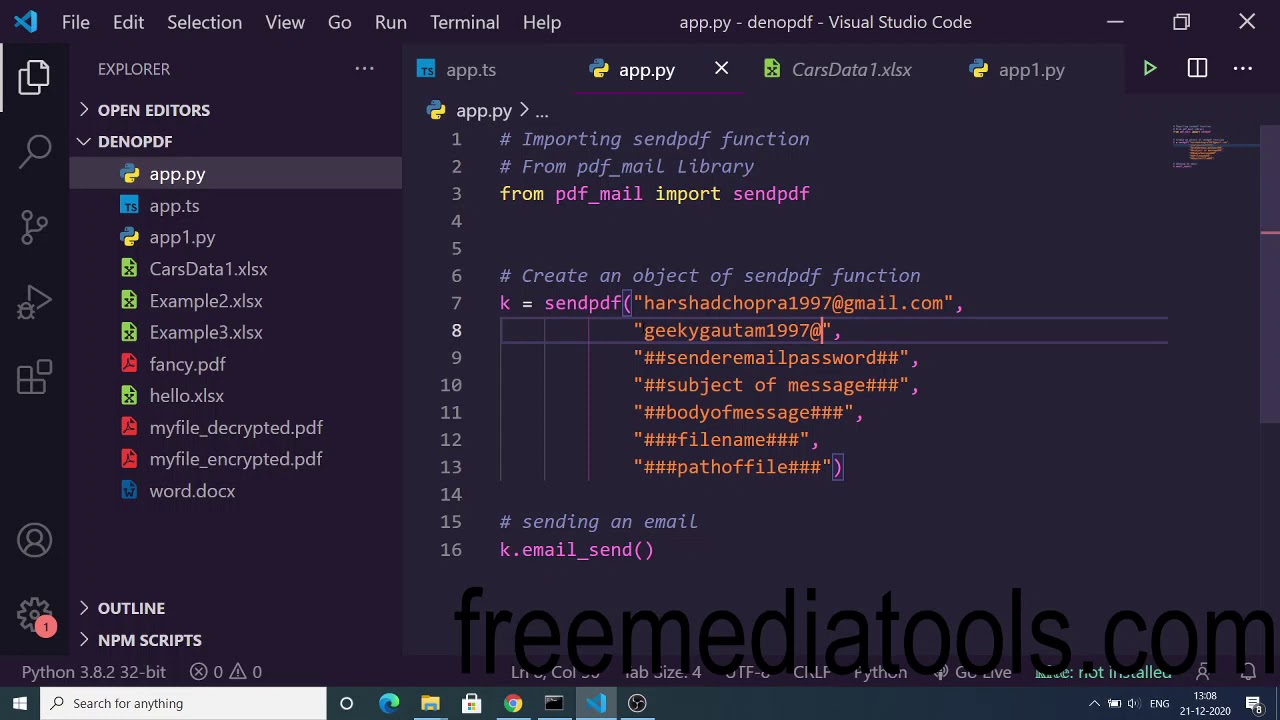Viewport: 1280px width, 720px height.
Task: Collapse the DENOPDF folder section
Action: tap(135, 142)
